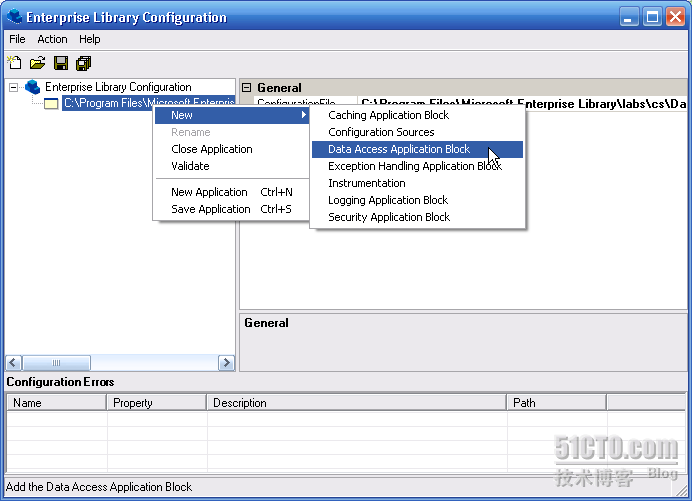Viewport: 692px width, 501px height.
Task: Choose Close Application in context menu
Action: (x=232, y=149)
